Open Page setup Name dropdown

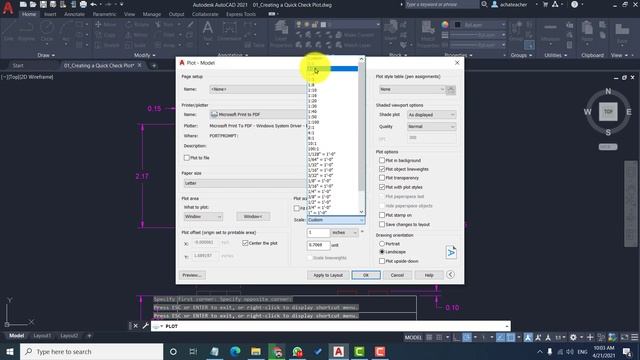[x=258, y=89]
